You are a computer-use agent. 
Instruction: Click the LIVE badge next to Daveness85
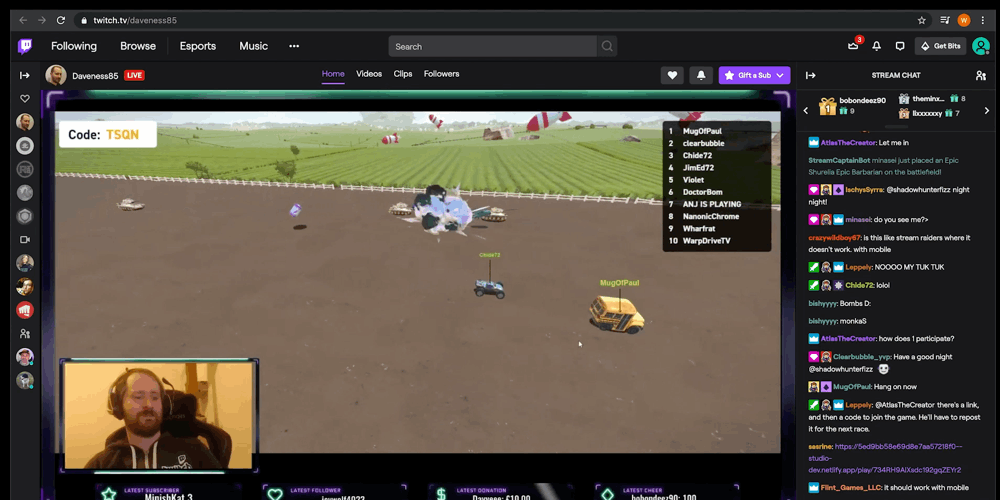click(134, 75)
